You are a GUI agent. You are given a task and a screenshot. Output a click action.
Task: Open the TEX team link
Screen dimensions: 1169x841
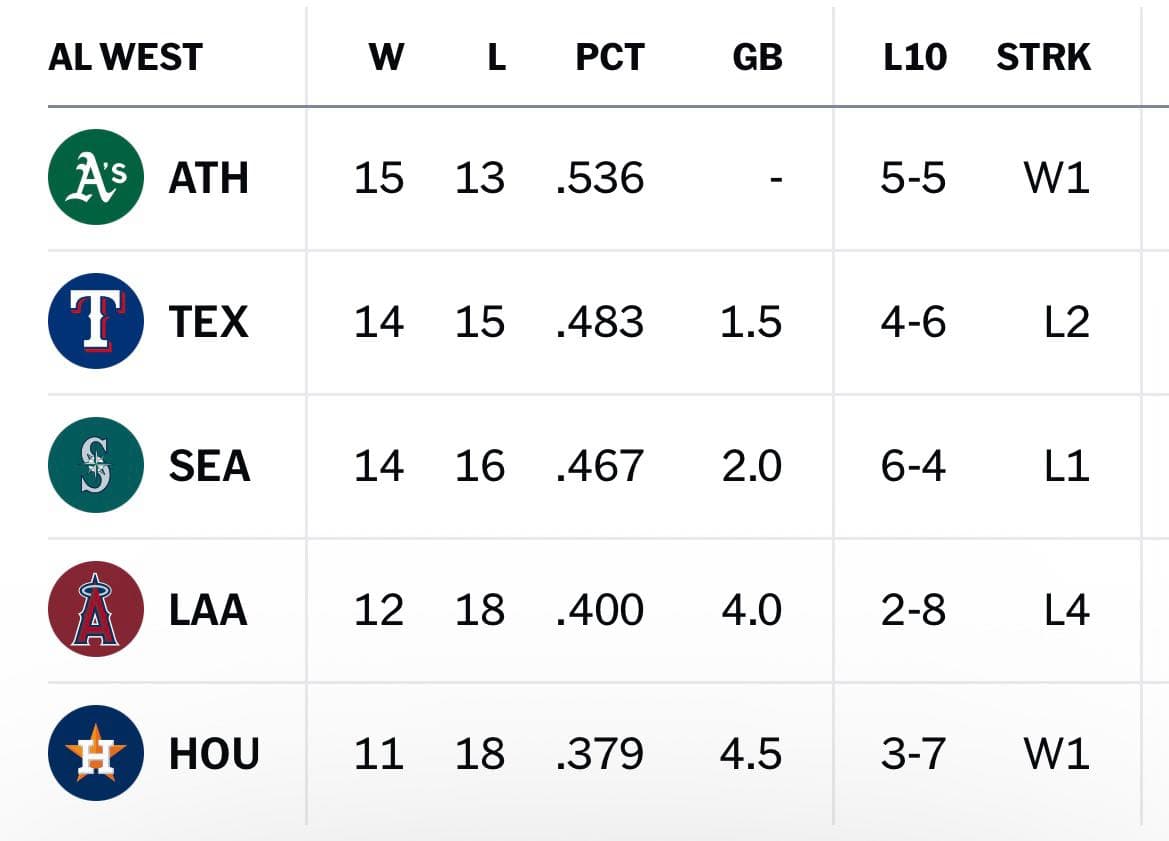[x=209, y=322]
